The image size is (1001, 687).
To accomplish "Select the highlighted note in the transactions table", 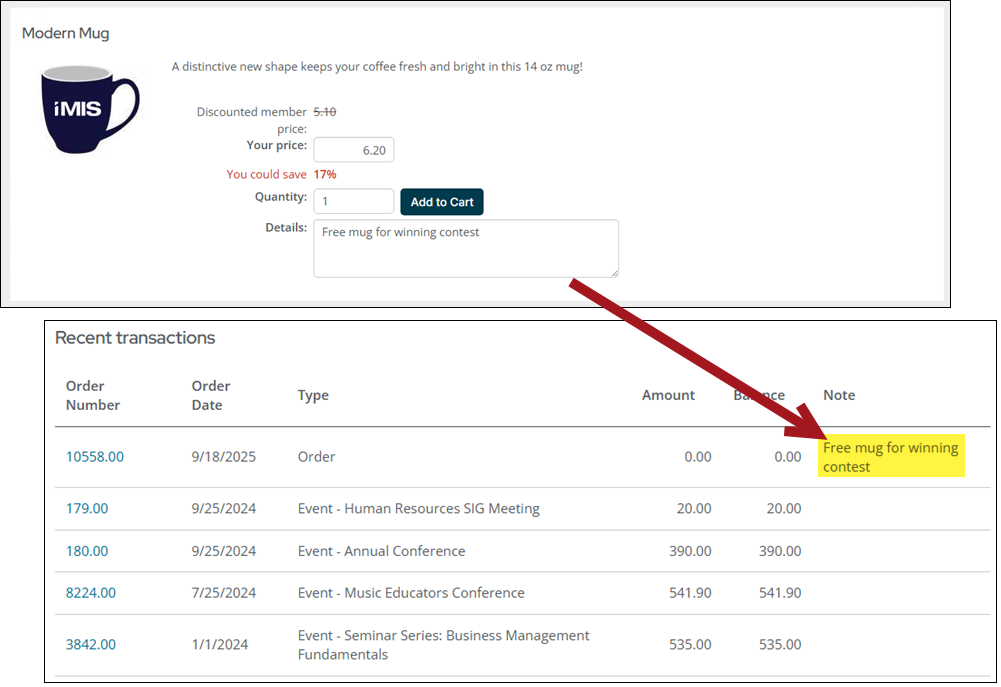I will pyautogui.click(x=890, y=457).
